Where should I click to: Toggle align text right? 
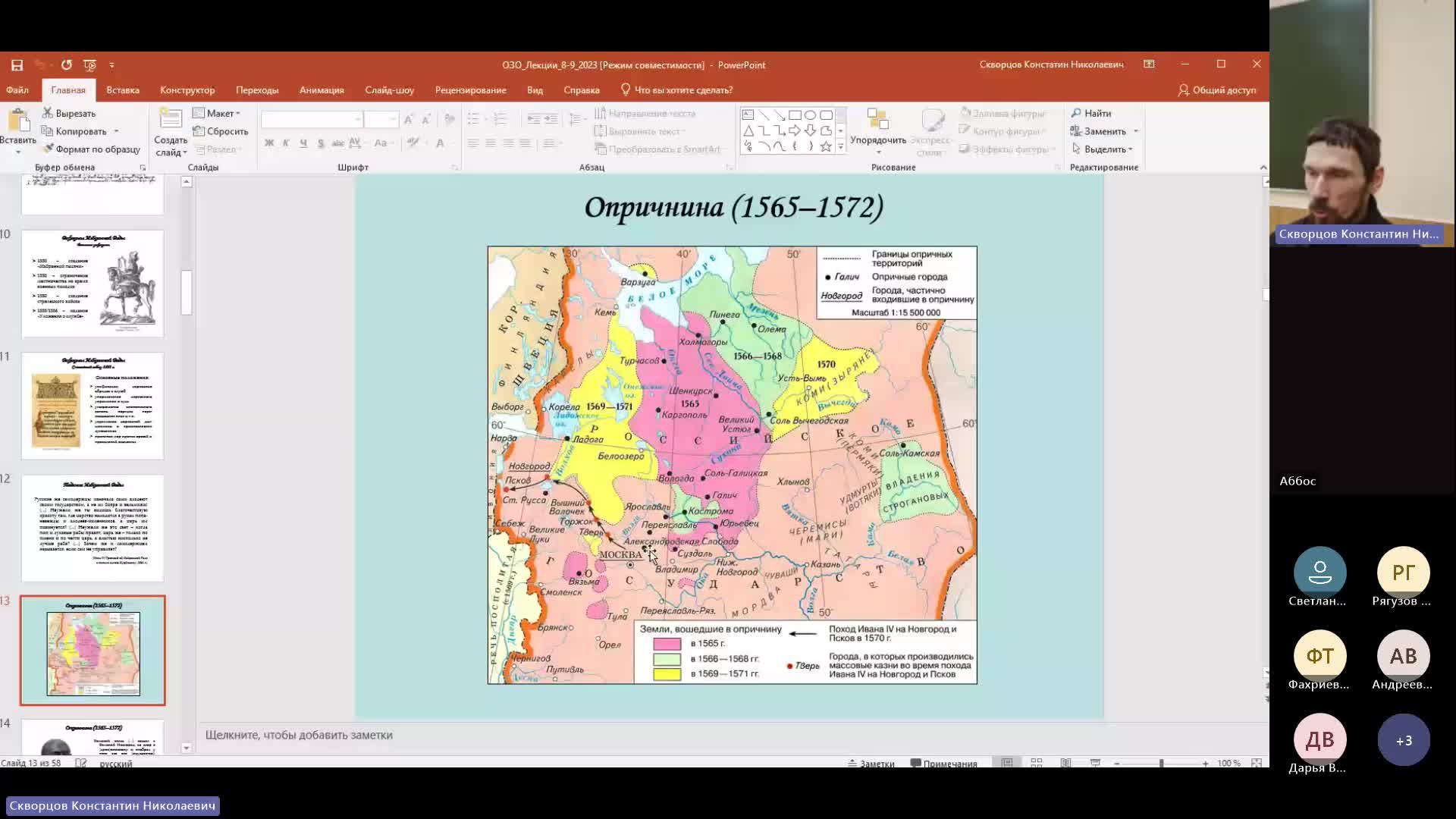(x=508, y=143)
